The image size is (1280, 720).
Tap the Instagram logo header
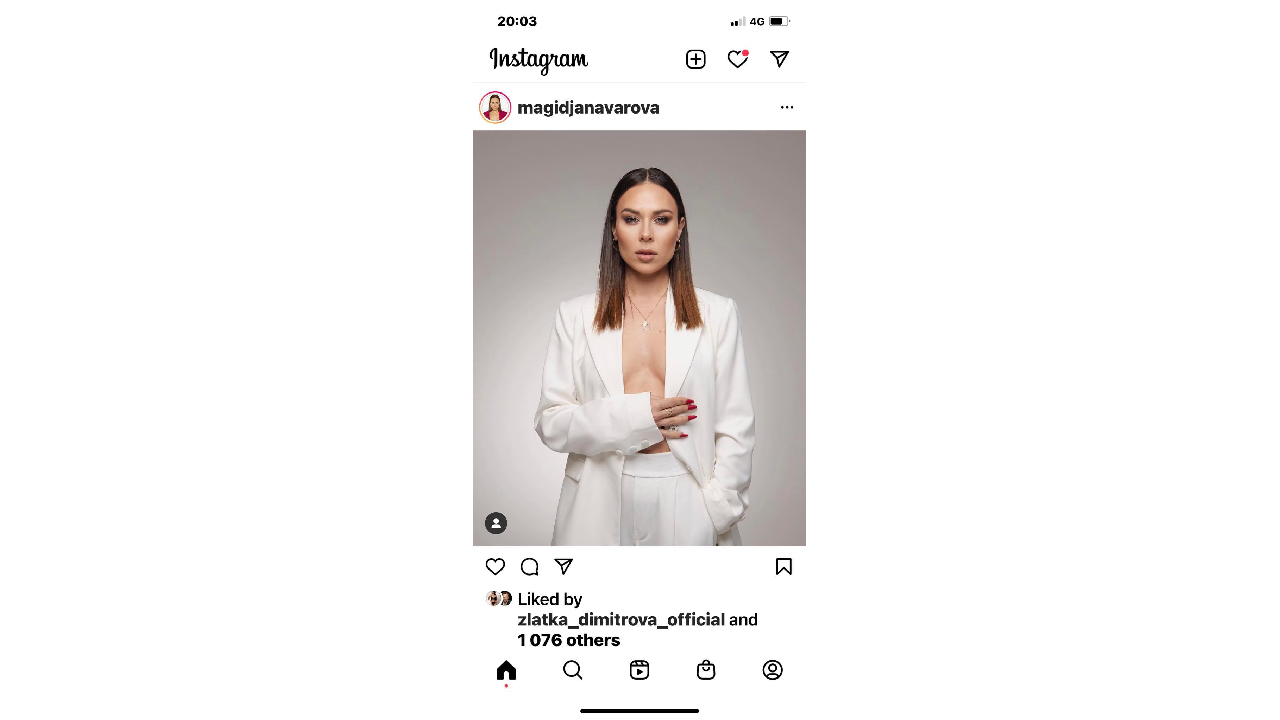(x=539, y=60)
